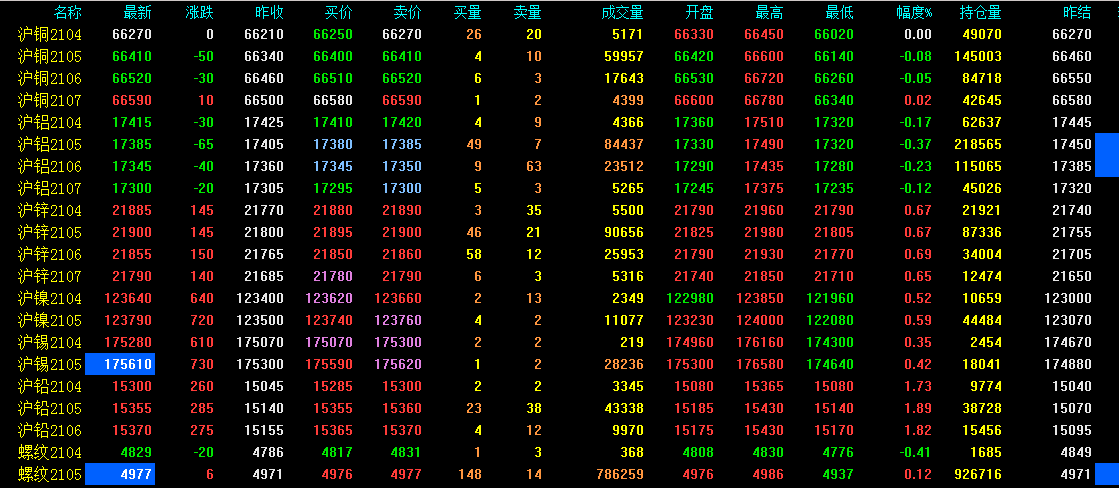
Task: Click open interest 145003 for 沪铜2105
Action: pyautogui.click(x=978, y=56)
